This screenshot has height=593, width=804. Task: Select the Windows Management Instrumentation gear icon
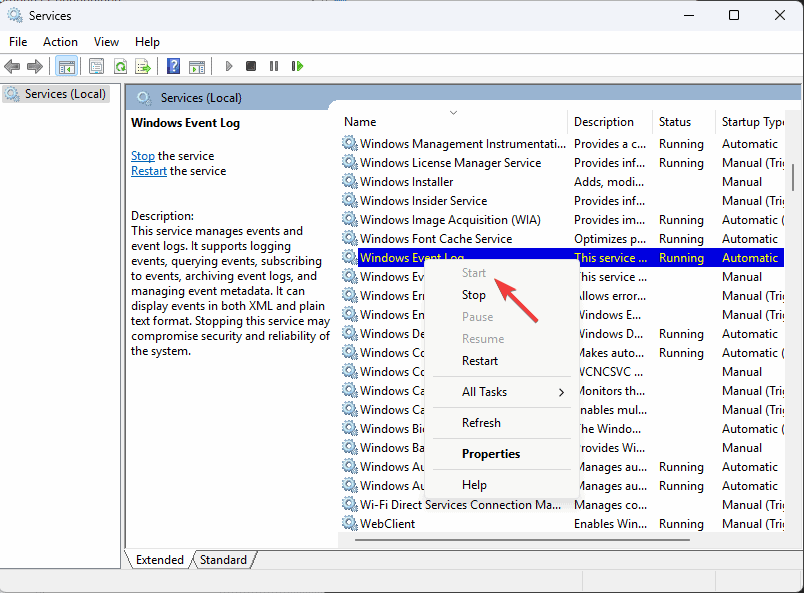pyautogui.click(x=350, y=143)
